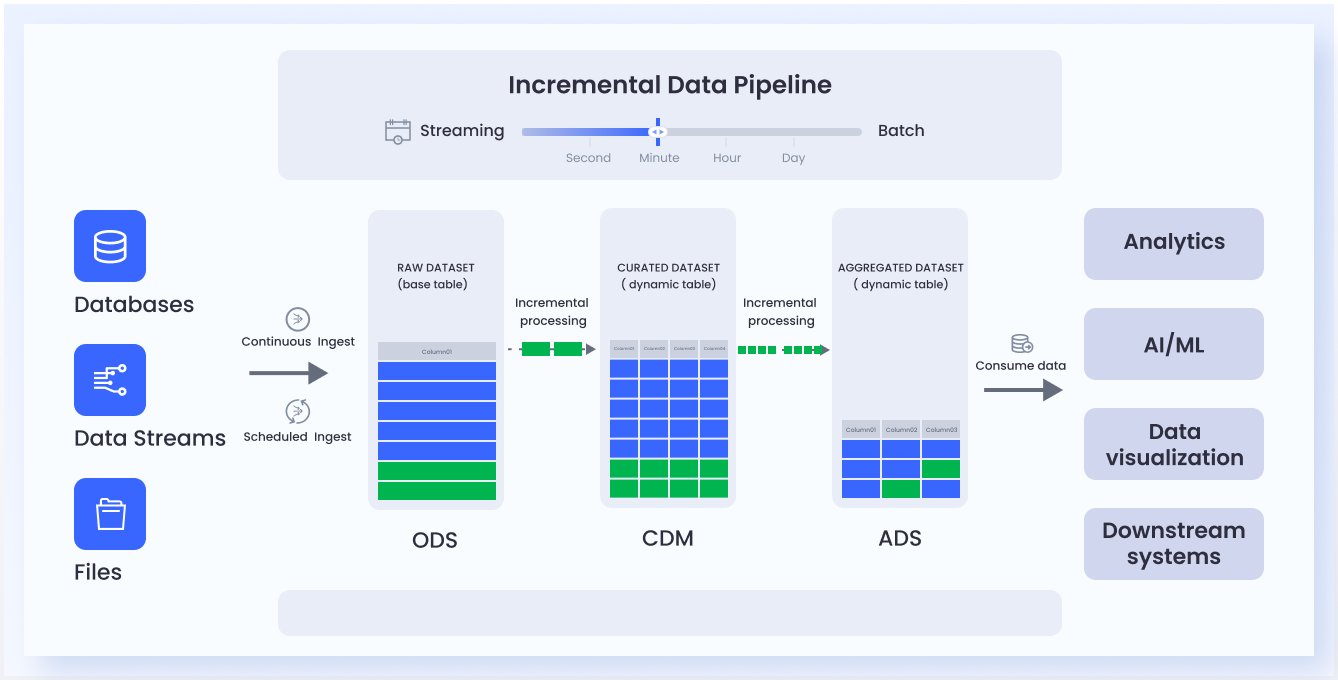Image resolution: width=1338 pixels, height=680 pixels.
Task: Select the Data Streams icon
Action: pos(110,380)
